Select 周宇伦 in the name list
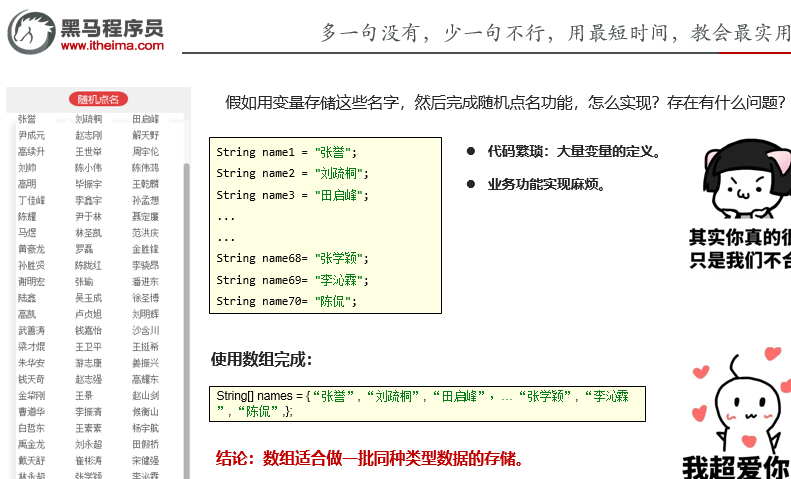Viewport: 791px width, 479px height. tap(145, 151)
